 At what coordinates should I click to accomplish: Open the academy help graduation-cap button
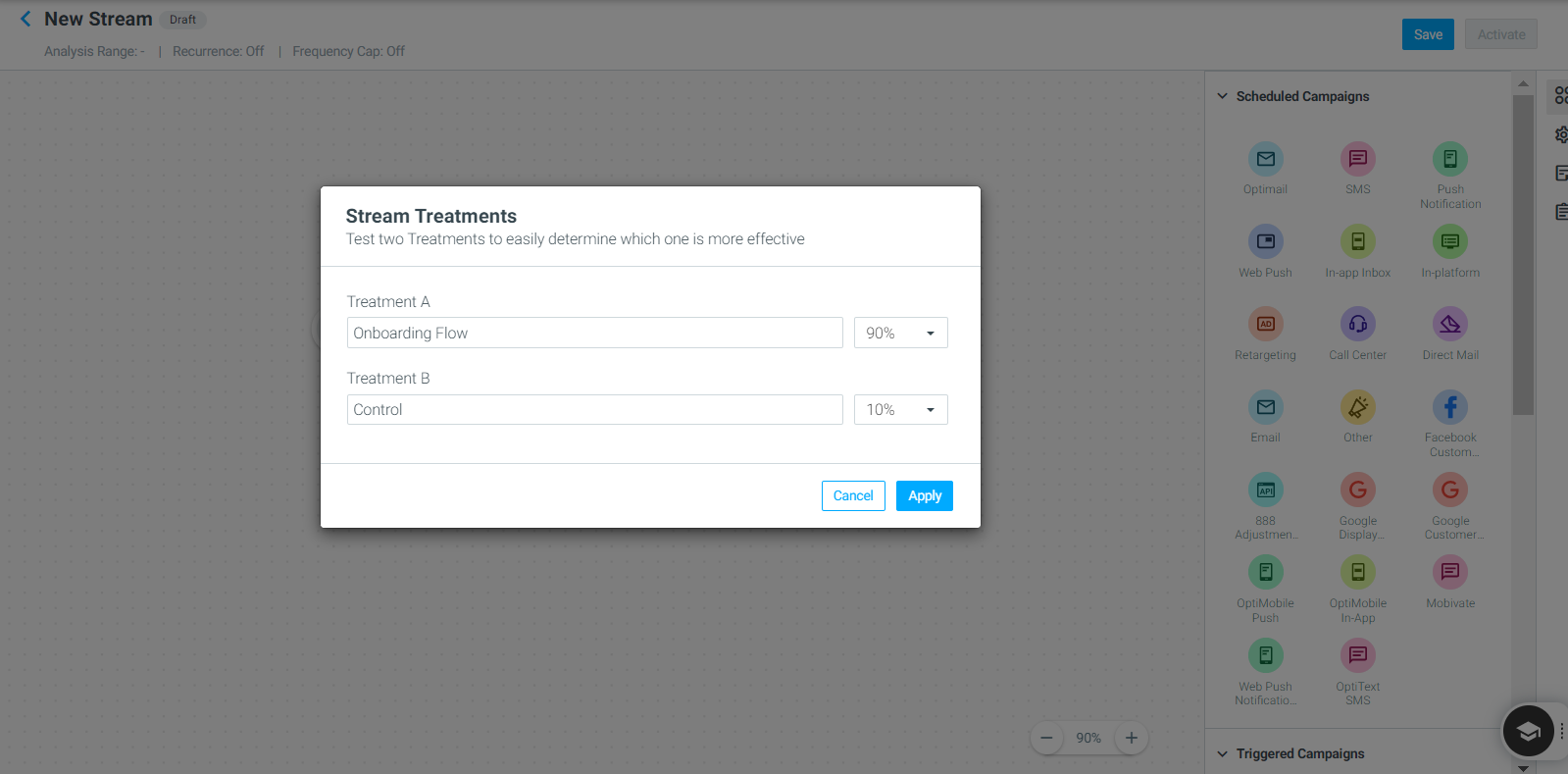1528,731
